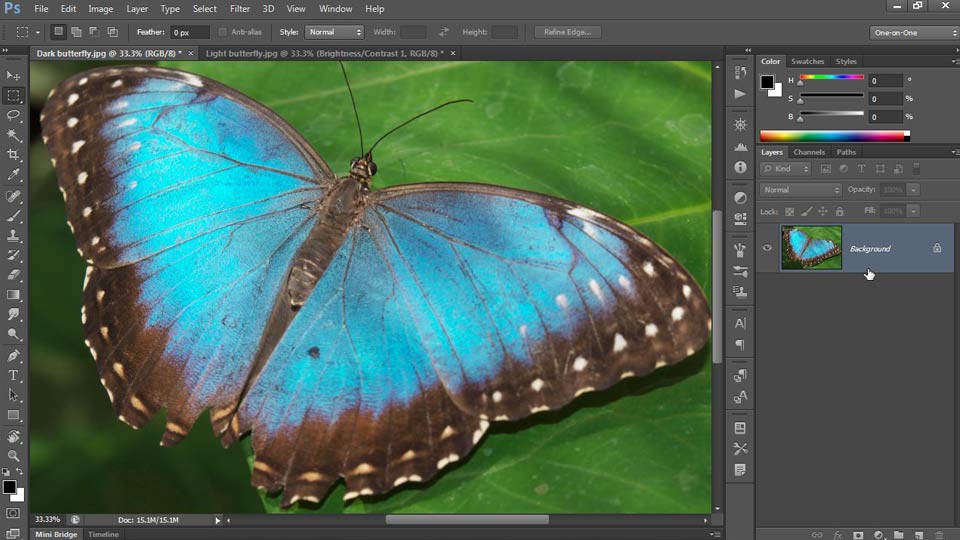
Task: Activate the Zoom tool in toolbox
Action: point(13,455)
